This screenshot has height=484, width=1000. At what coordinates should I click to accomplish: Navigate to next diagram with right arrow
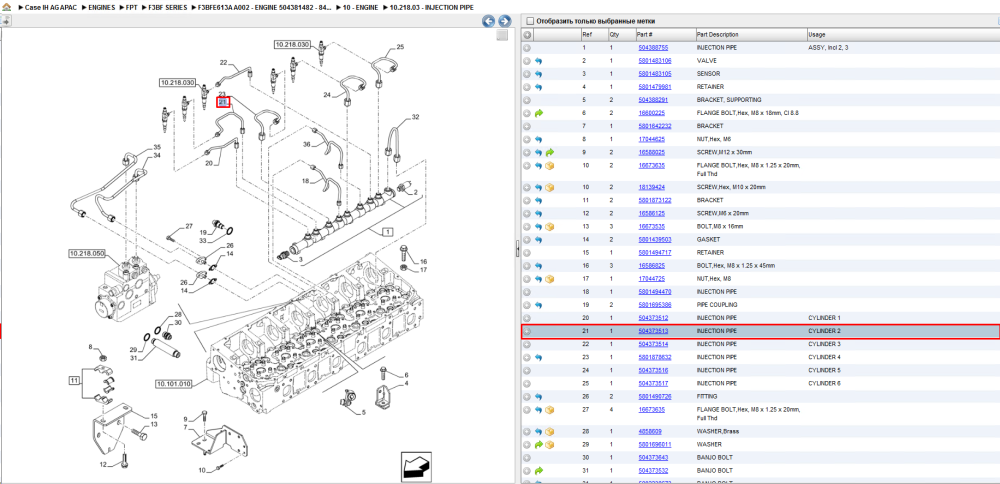coord(504,21)
